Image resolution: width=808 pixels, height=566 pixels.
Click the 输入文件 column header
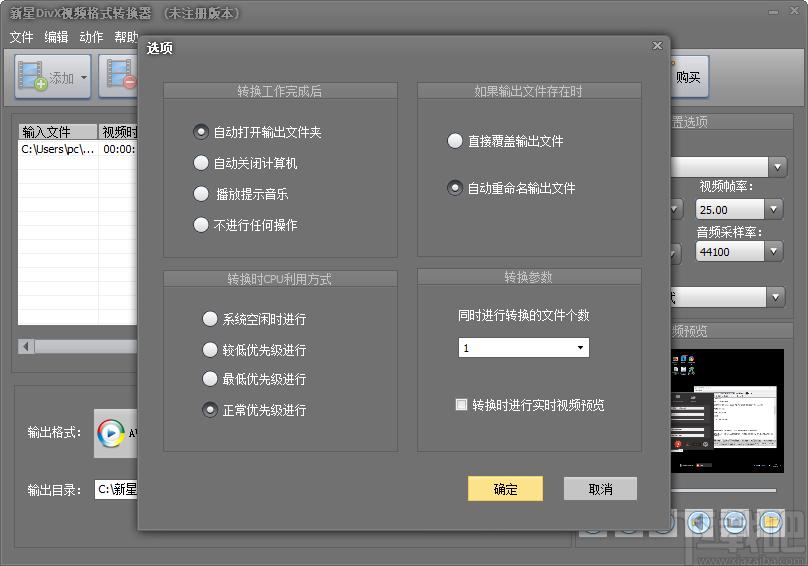(x=58, y=132)
